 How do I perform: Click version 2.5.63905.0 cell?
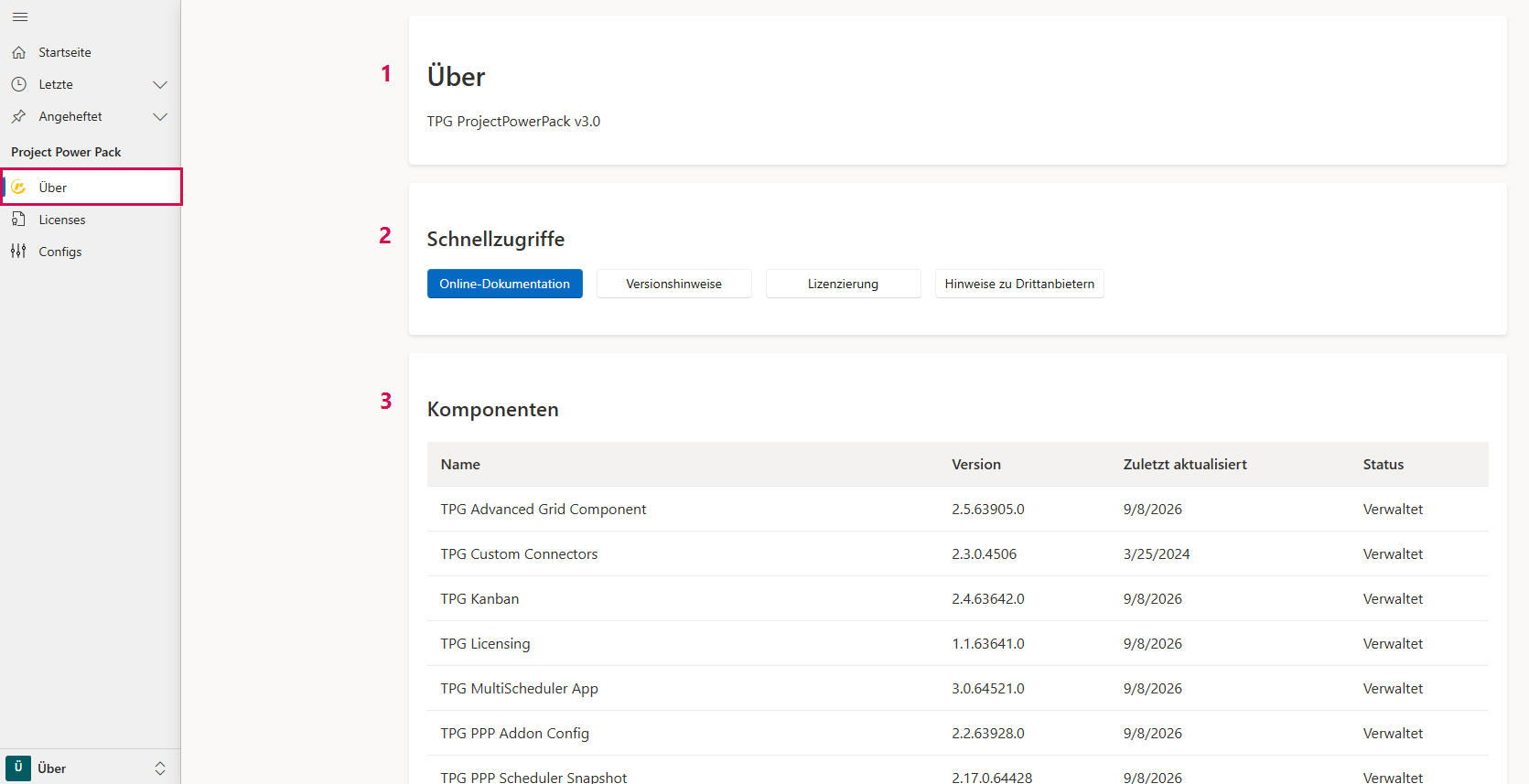[x=988, y=510]
